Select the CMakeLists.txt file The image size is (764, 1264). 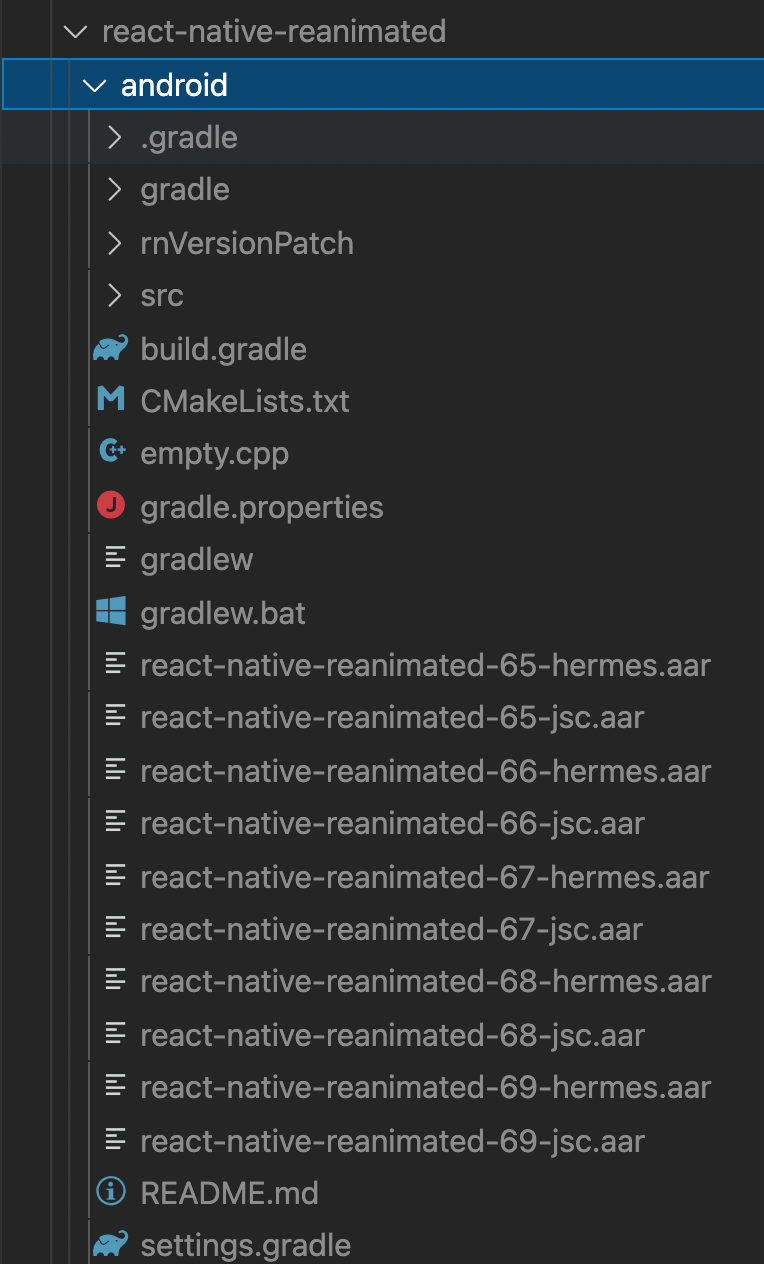click(x=244, y=400)
